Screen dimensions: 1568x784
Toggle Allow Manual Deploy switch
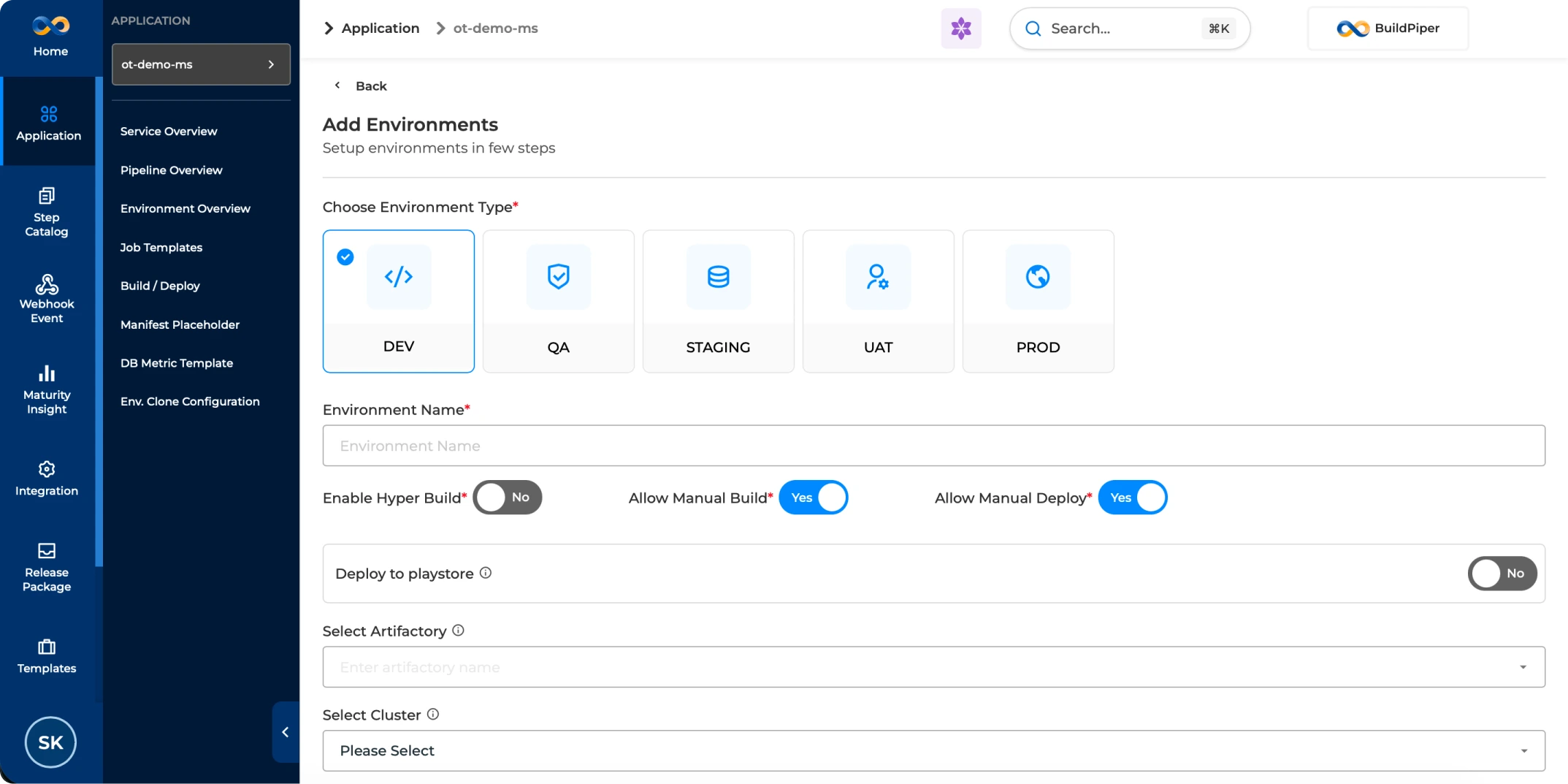(x=1133, y=498)
